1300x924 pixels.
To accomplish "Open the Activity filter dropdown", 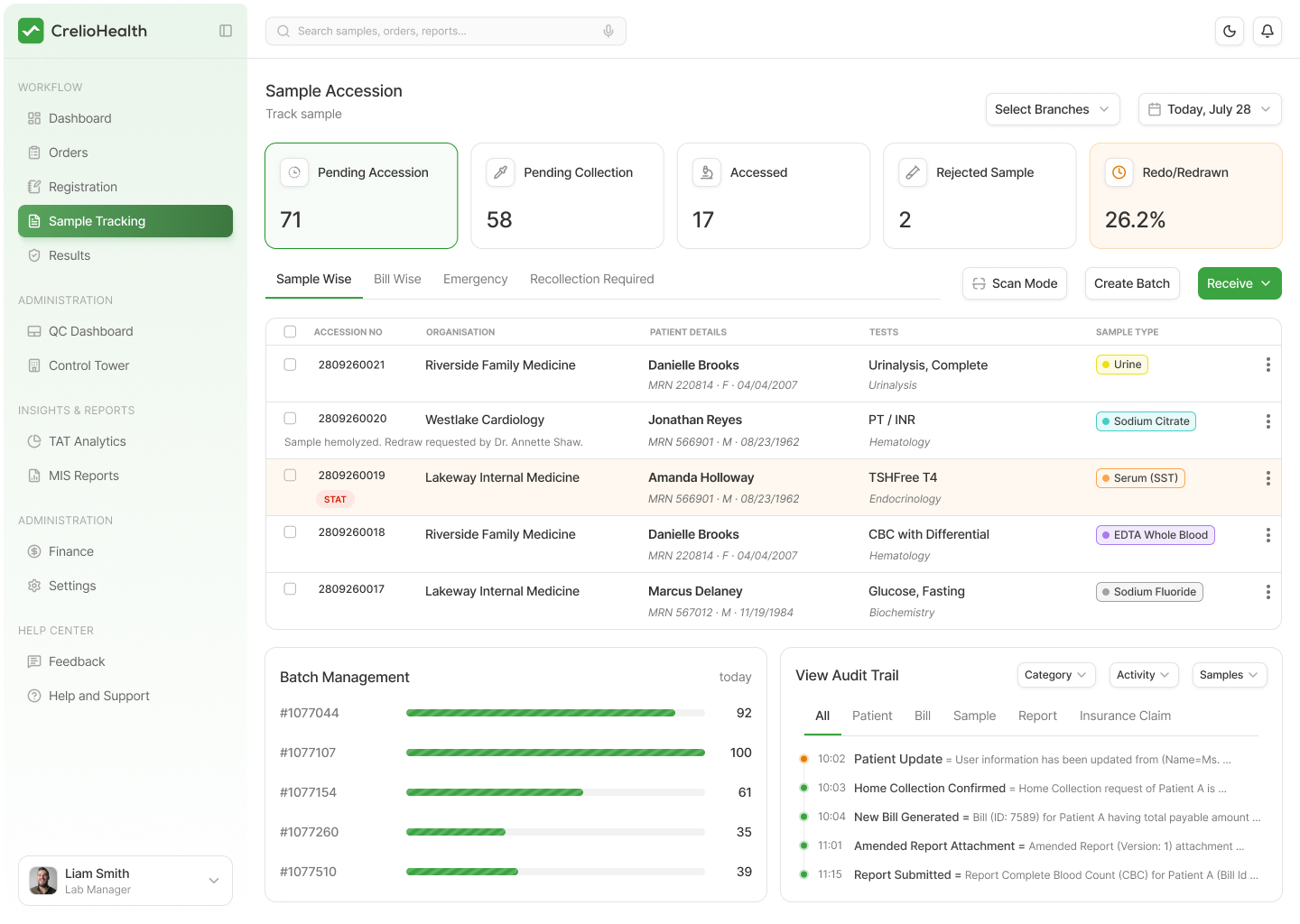I will coord(1143,675).
